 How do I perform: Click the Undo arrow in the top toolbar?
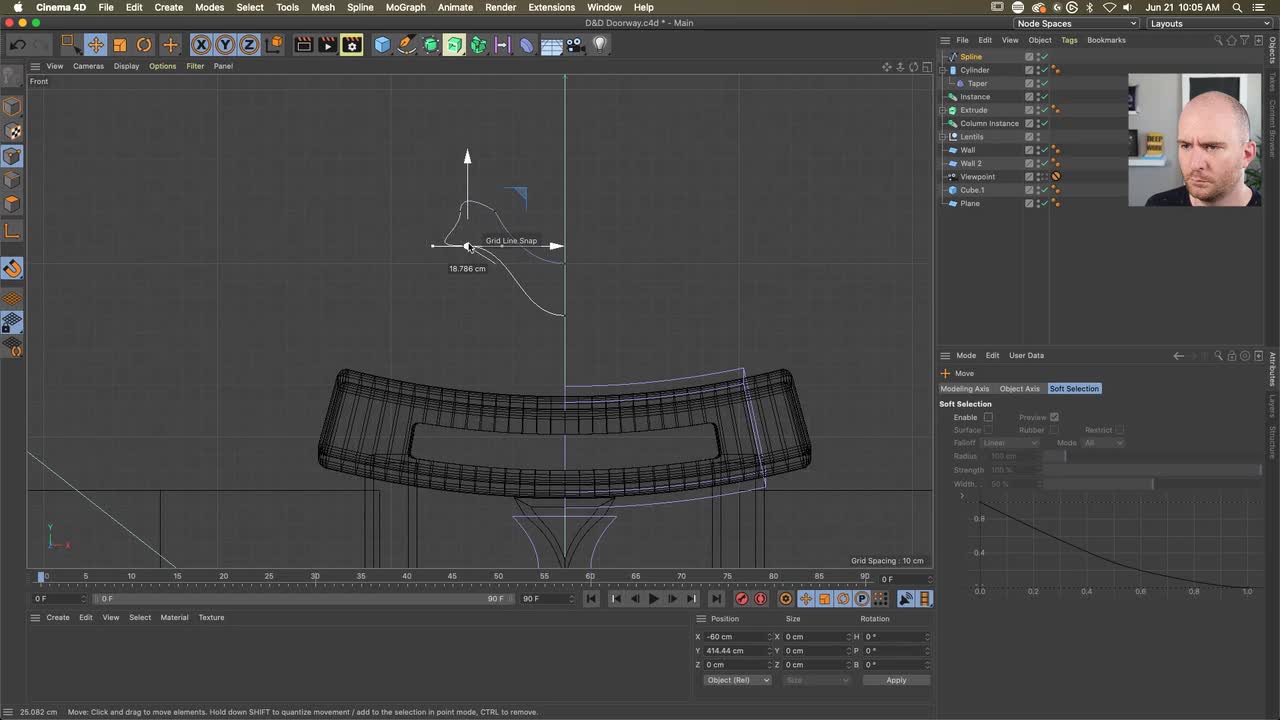click(17, 45)
